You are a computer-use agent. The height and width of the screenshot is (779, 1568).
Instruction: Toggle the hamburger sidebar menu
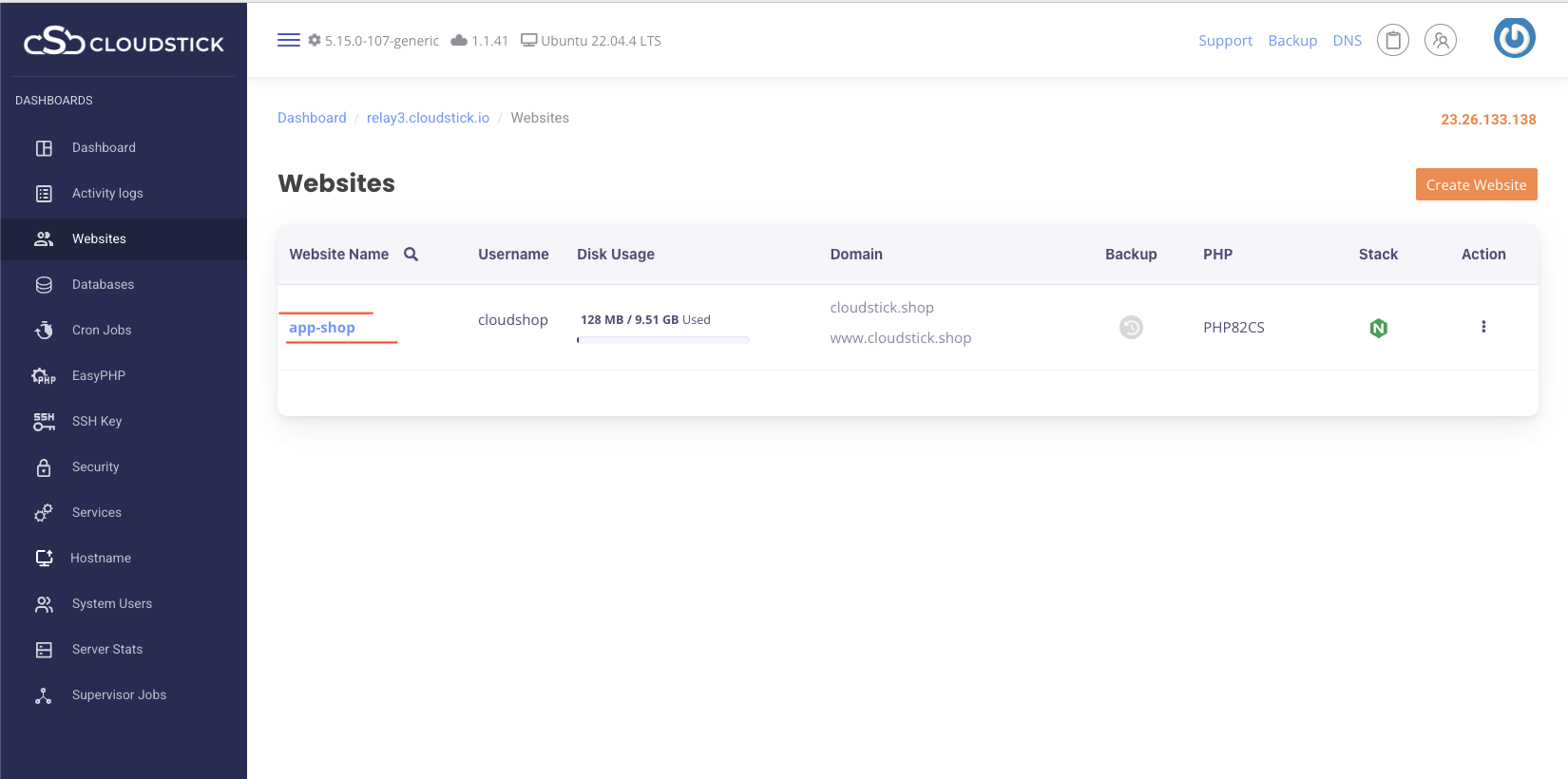pyautogui.click(x=289, y=40)
